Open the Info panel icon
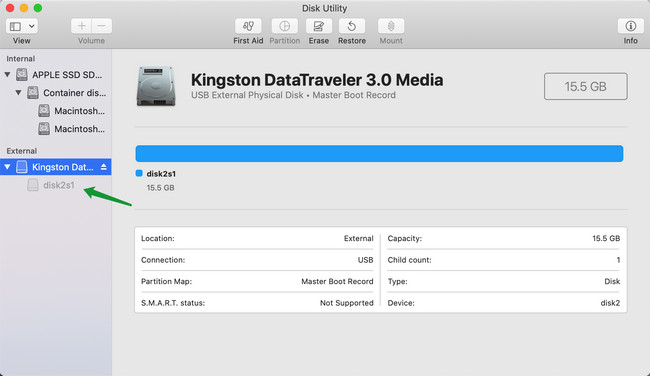The height and width of the screenshot is (376, 650). pyautogui.click(x=631, y=26)
